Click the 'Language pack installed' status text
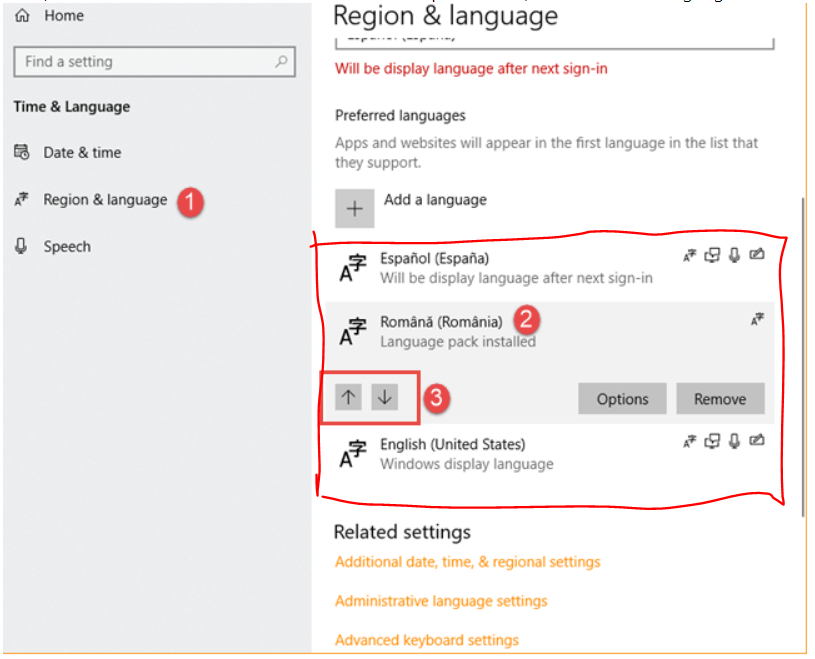 tap(458, 342)
